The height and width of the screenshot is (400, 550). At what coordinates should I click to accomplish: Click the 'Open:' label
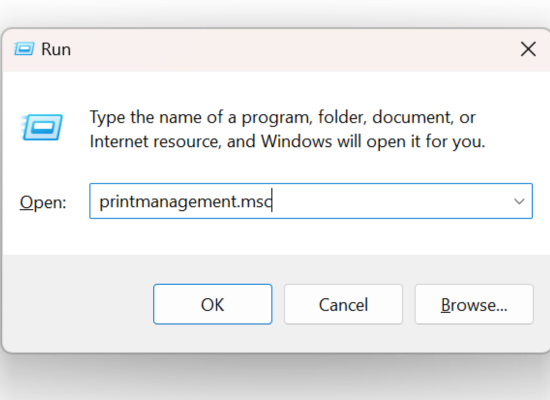(x=43, y=202)
